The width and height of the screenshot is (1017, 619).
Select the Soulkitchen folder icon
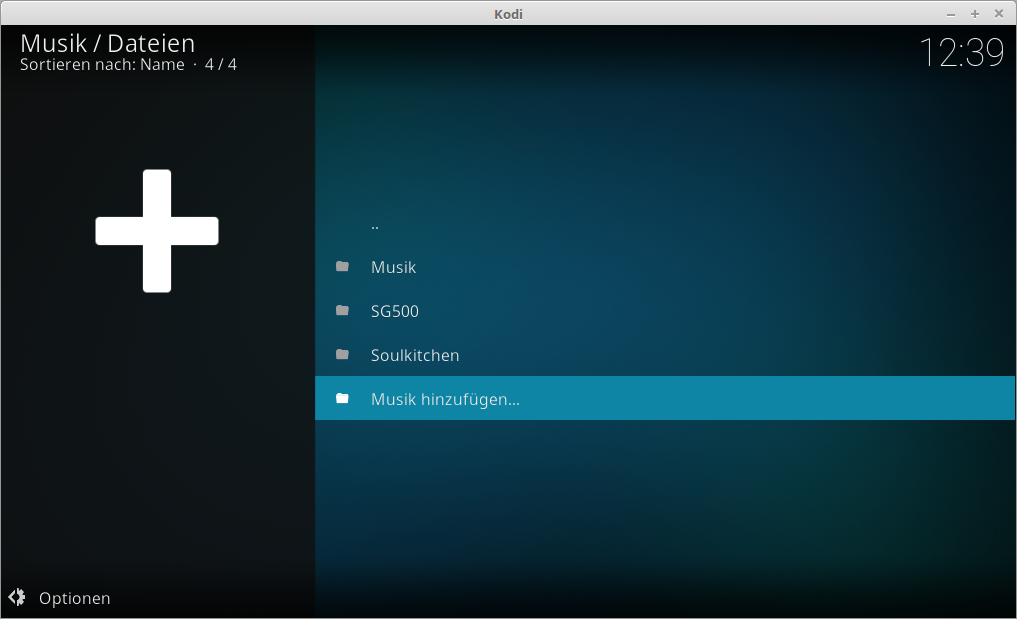343,355
